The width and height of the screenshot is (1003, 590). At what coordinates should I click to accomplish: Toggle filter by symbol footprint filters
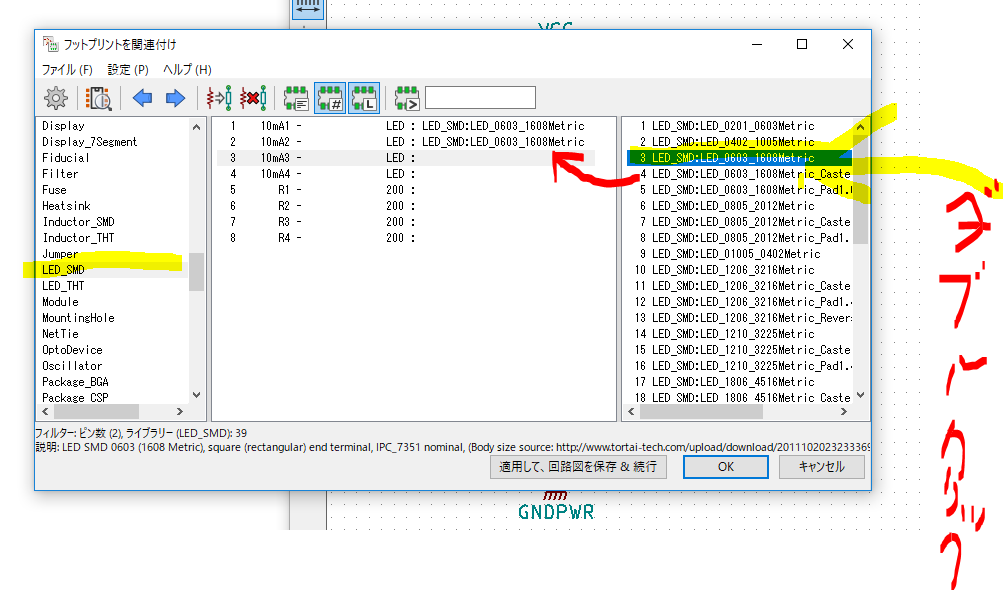click(x=296, y=98)
